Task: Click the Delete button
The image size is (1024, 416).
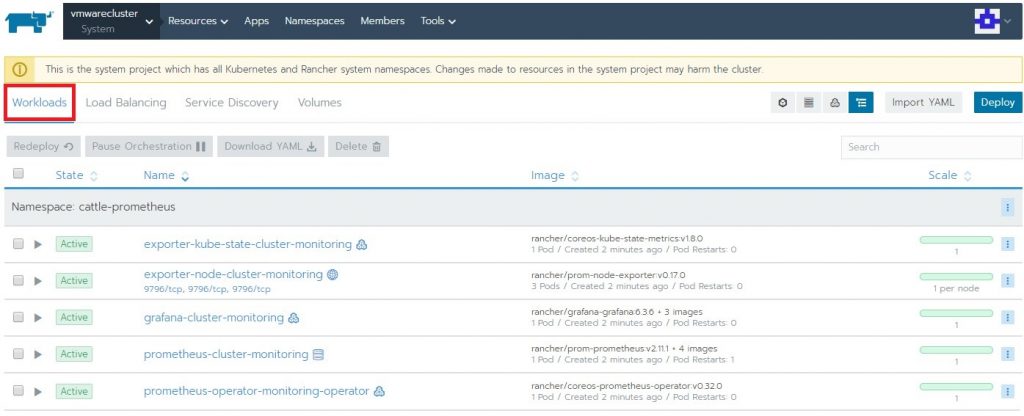Action: click(359, 147)
